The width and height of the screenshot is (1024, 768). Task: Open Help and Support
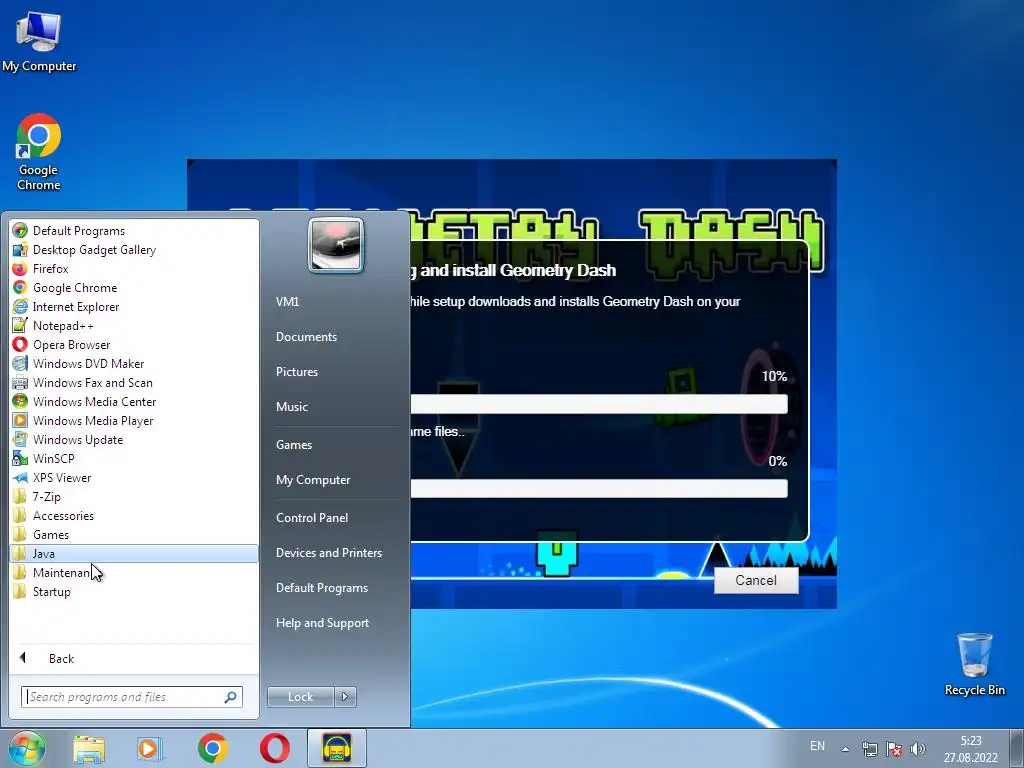pyautogui.click(x=322, y=623)
